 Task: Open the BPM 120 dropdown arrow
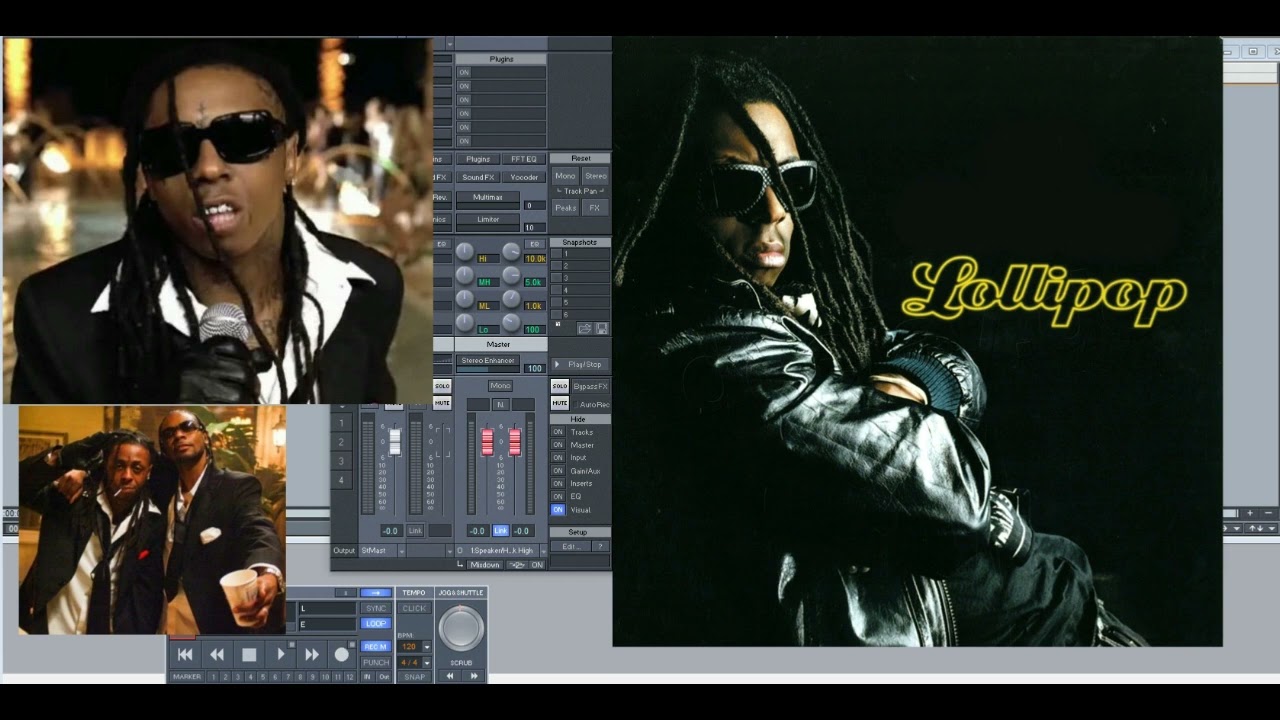pyautogui.click(x=427, y=647)
